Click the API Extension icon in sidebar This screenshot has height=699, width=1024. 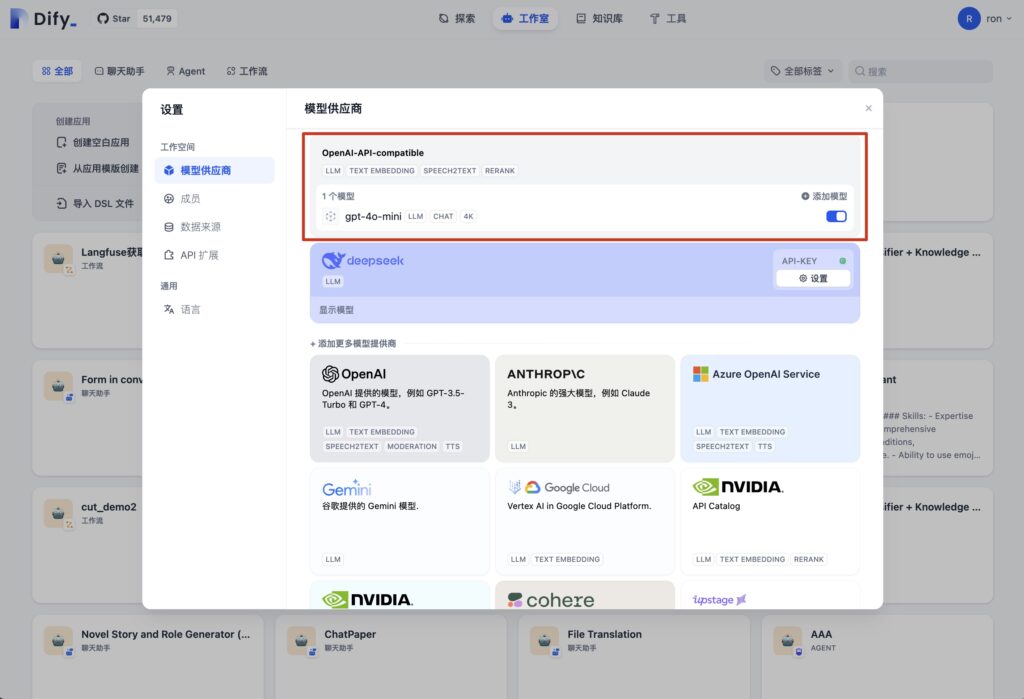pos(169,255)
